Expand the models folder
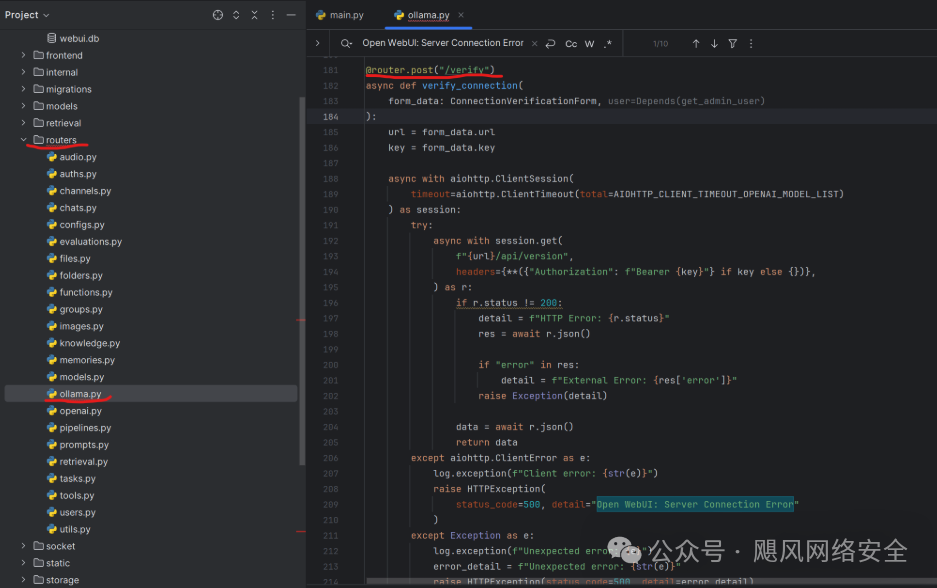Viewport: 937px width, 588px height. pyautogui.click(x=23, y=106)
